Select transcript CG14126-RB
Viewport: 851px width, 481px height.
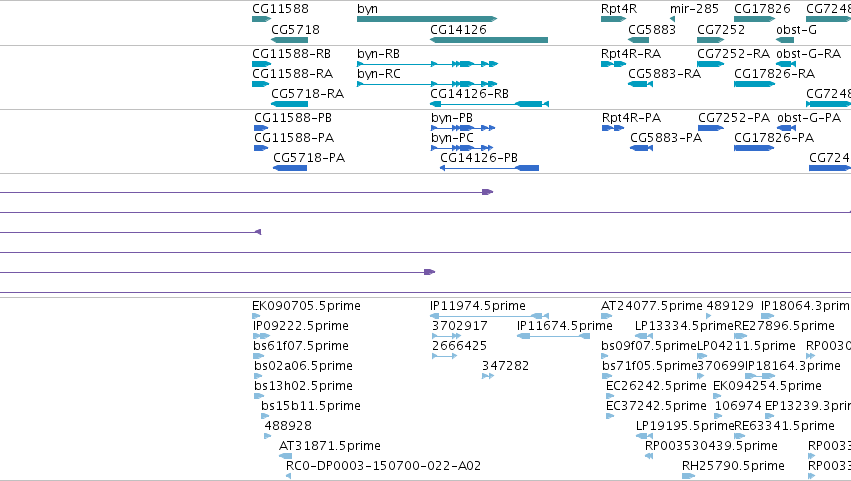coord(469,93)
